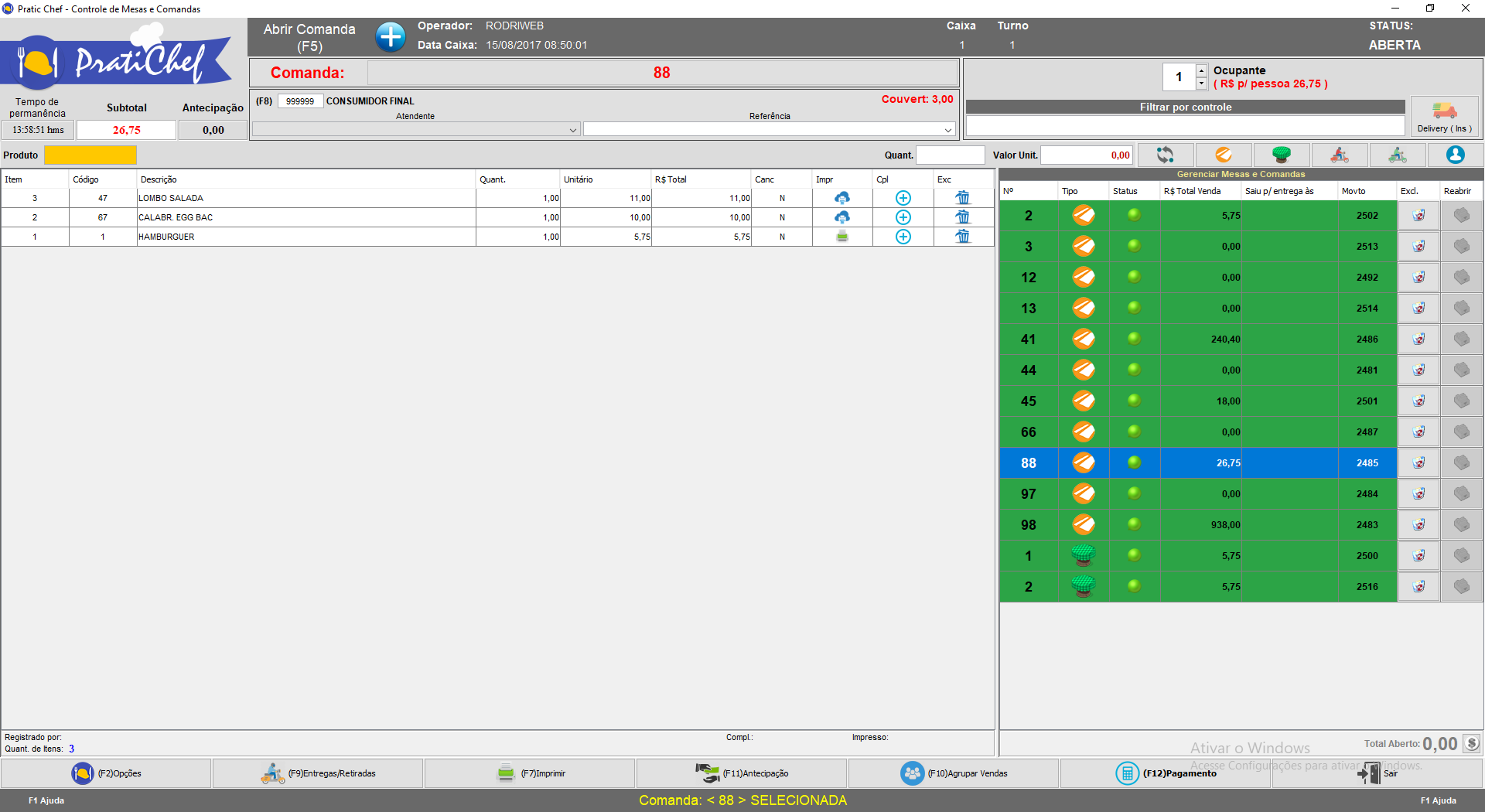Click delete icon for comanda 41
Viewport: 1485px width, 812px height.
click(1418, 339)
